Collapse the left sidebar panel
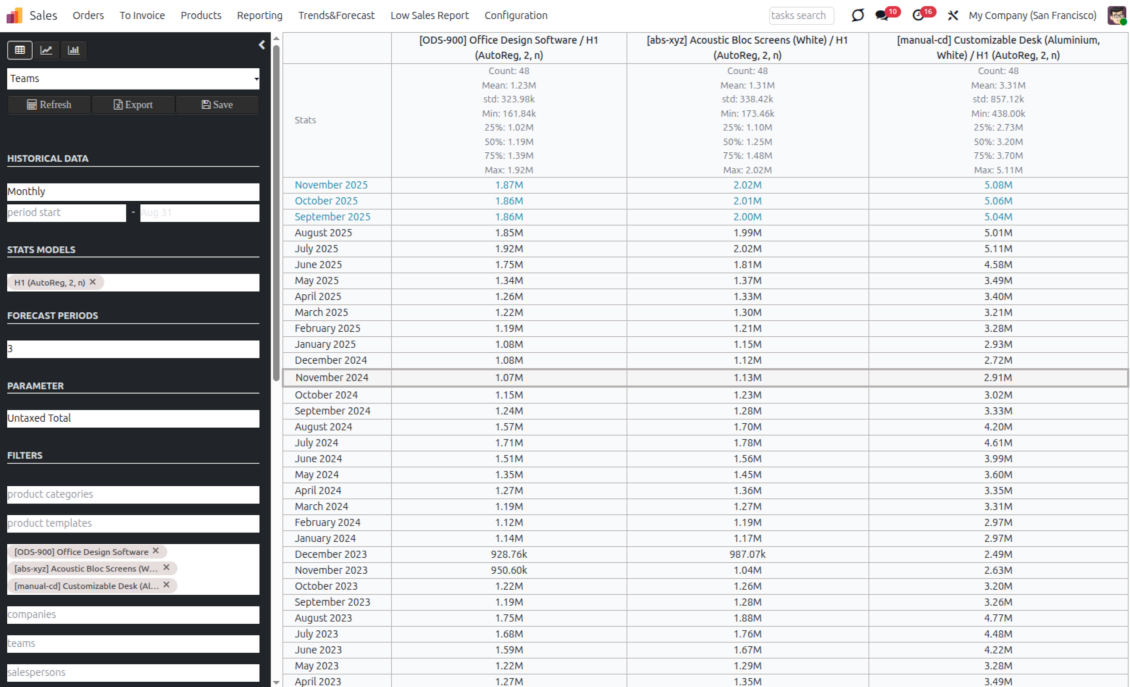This screenshot has width=1130, height=687. click(262, 45)
